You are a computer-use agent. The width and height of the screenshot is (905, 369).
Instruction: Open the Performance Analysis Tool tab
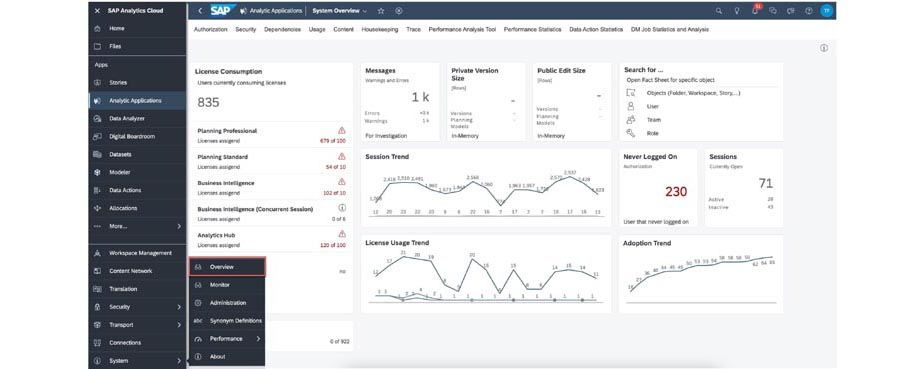click(462, 29)
